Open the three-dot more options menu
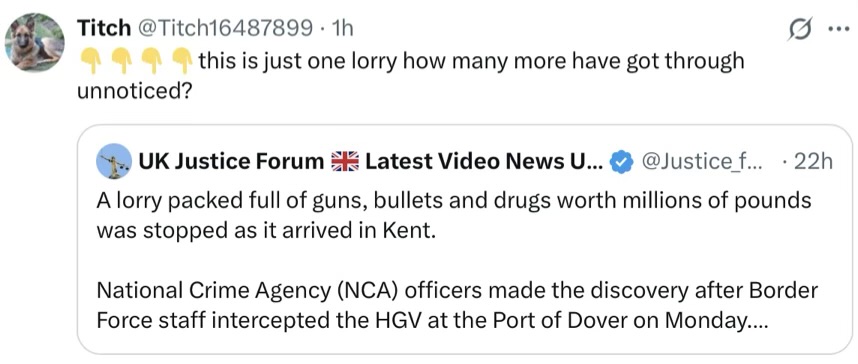 click(837, 28)
